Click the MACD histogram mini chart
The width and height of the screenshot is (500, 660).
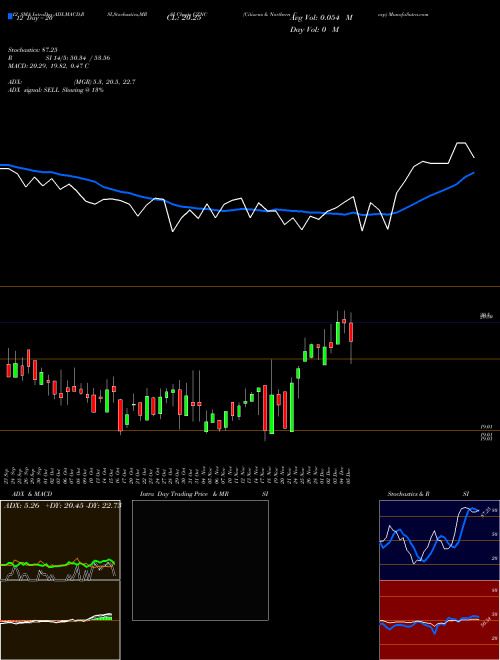pos(60,620)
